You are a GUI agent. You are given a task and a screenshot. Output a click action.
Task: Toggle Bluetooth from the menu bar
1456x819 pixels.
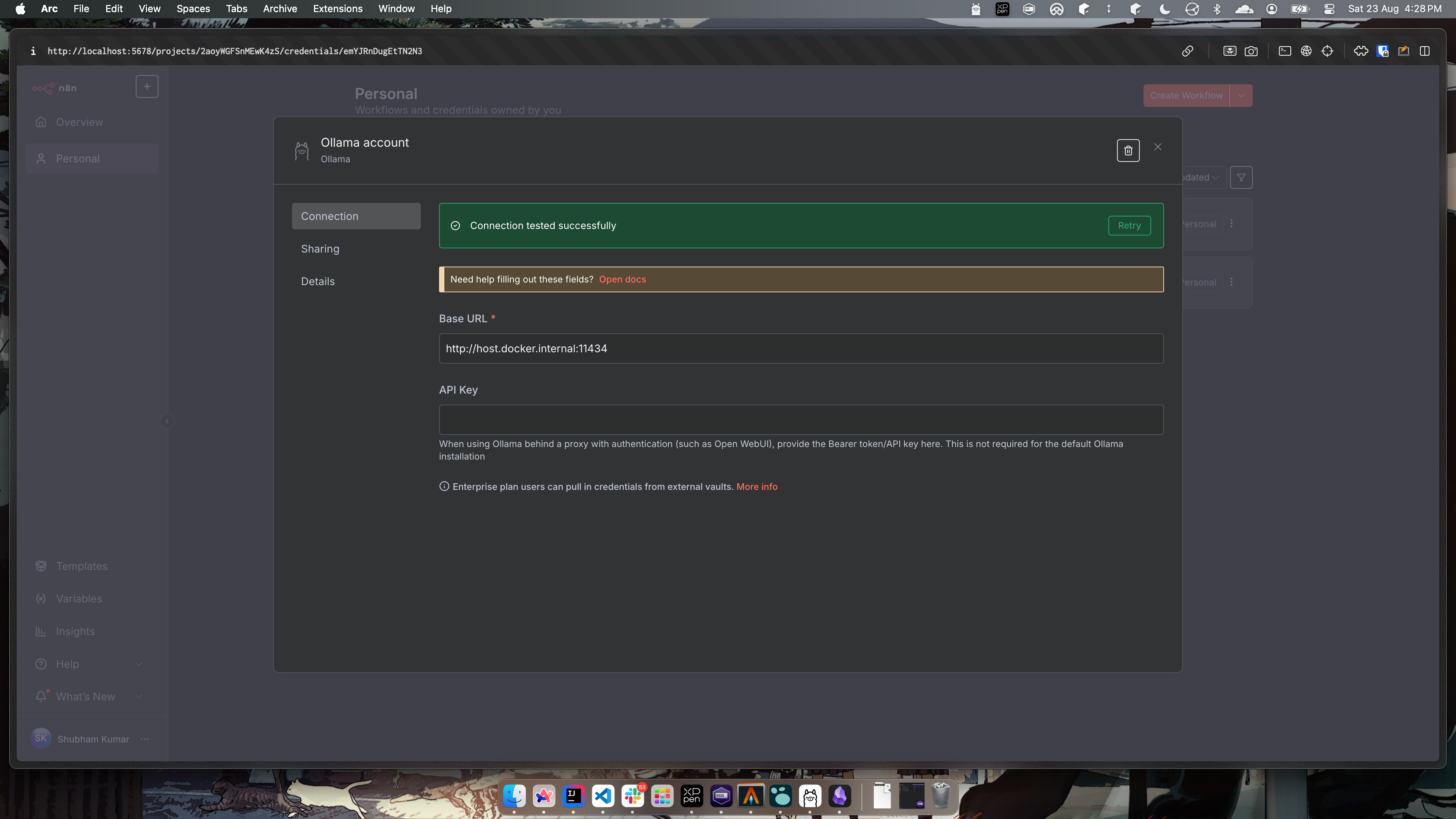coord(1216,8)
